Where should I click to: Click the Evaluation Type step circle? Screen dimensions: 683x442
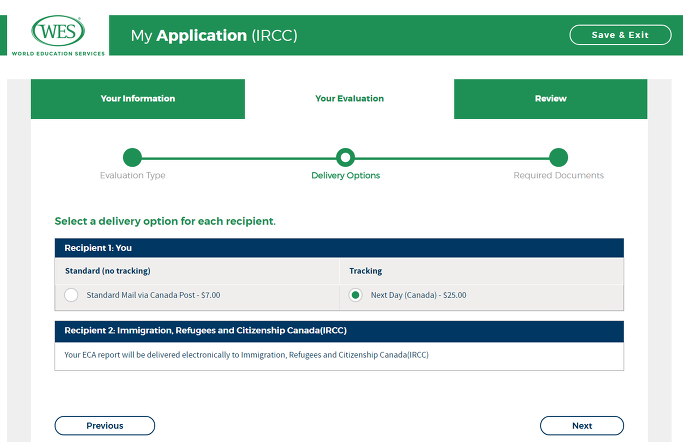tap(132, 158)
